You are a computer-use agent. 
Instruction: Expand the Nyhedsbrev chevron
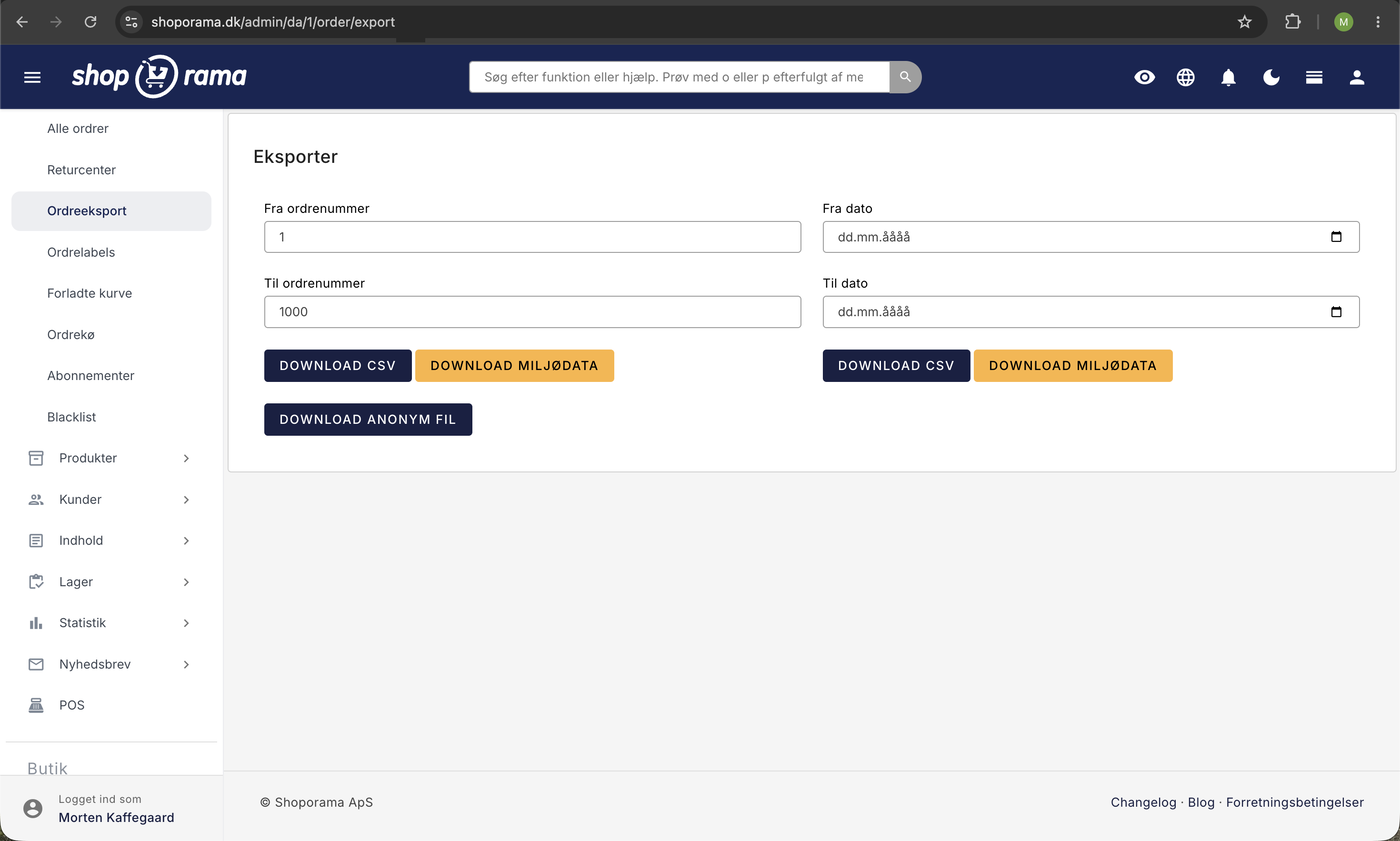tap(186, 664)
